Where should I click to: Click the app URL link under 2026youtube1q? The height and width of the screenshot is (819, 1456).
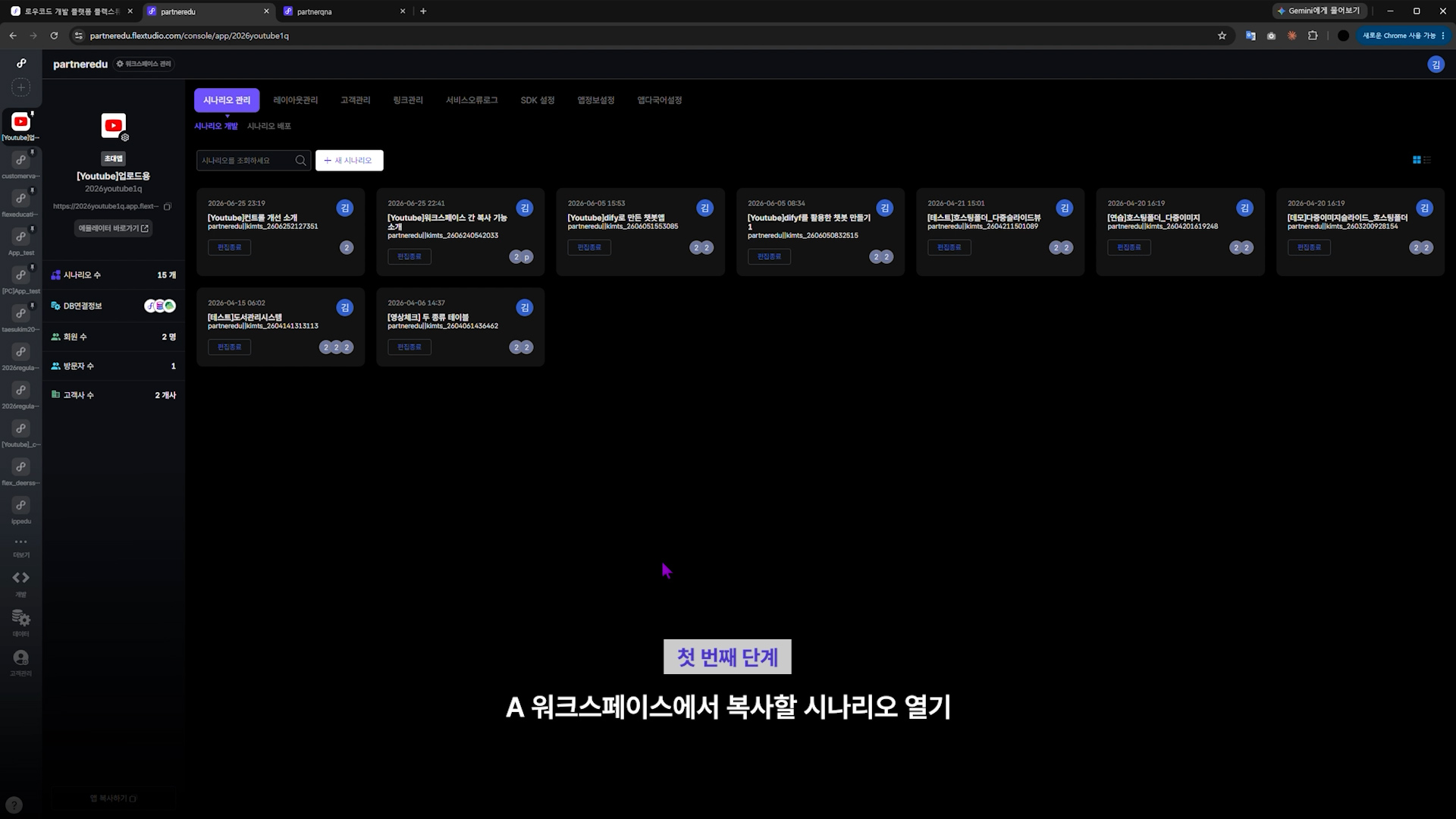(106, 206)
